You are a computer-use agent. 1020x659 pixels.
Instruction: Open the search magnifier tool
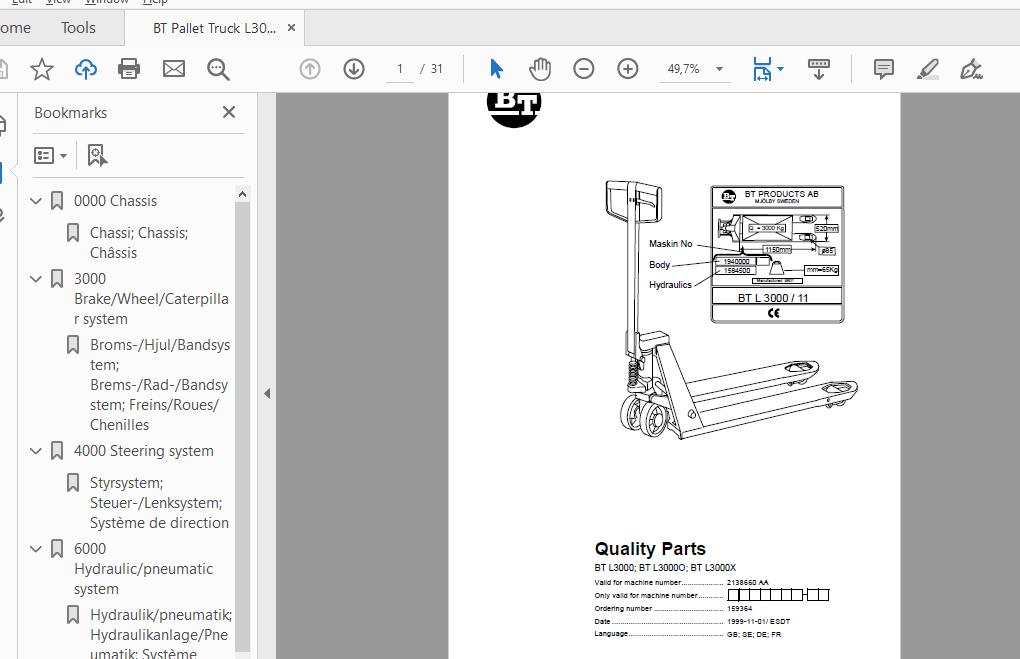tap(218, 69)
